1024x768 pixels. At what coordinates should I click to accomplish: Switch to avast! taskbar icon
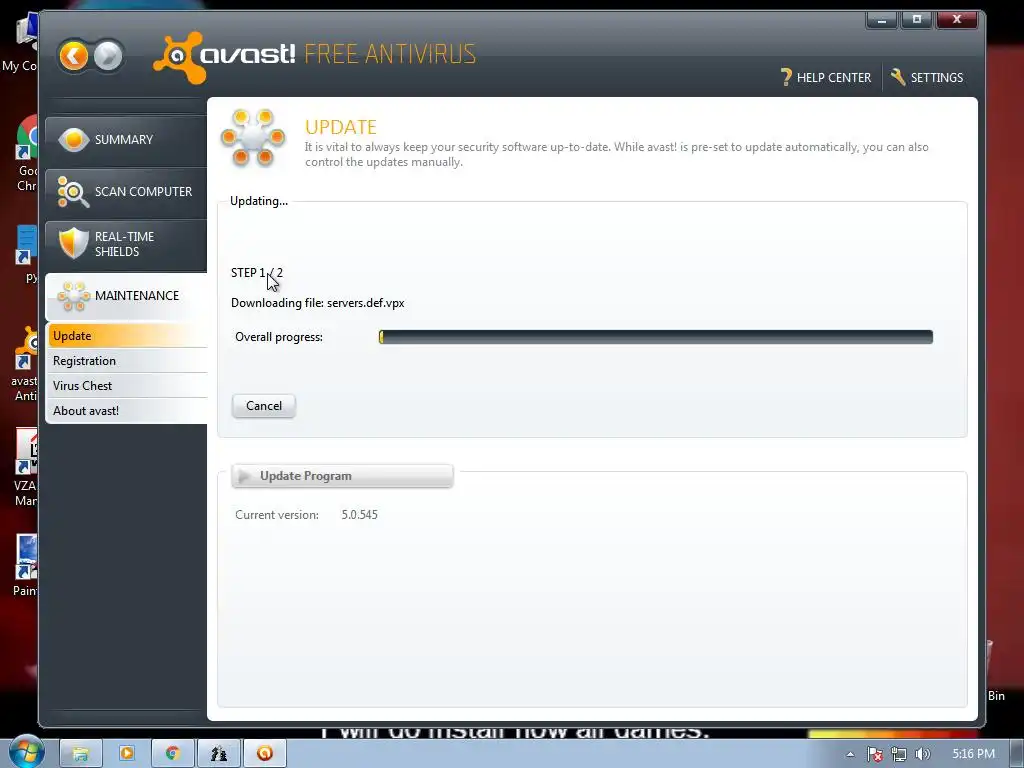click(265, 753)
